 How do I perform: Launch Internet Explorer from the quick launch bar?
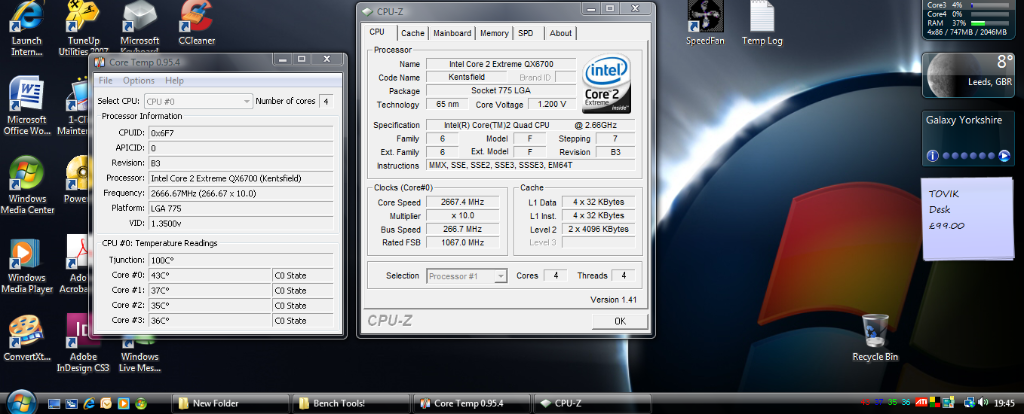(89, 404)
